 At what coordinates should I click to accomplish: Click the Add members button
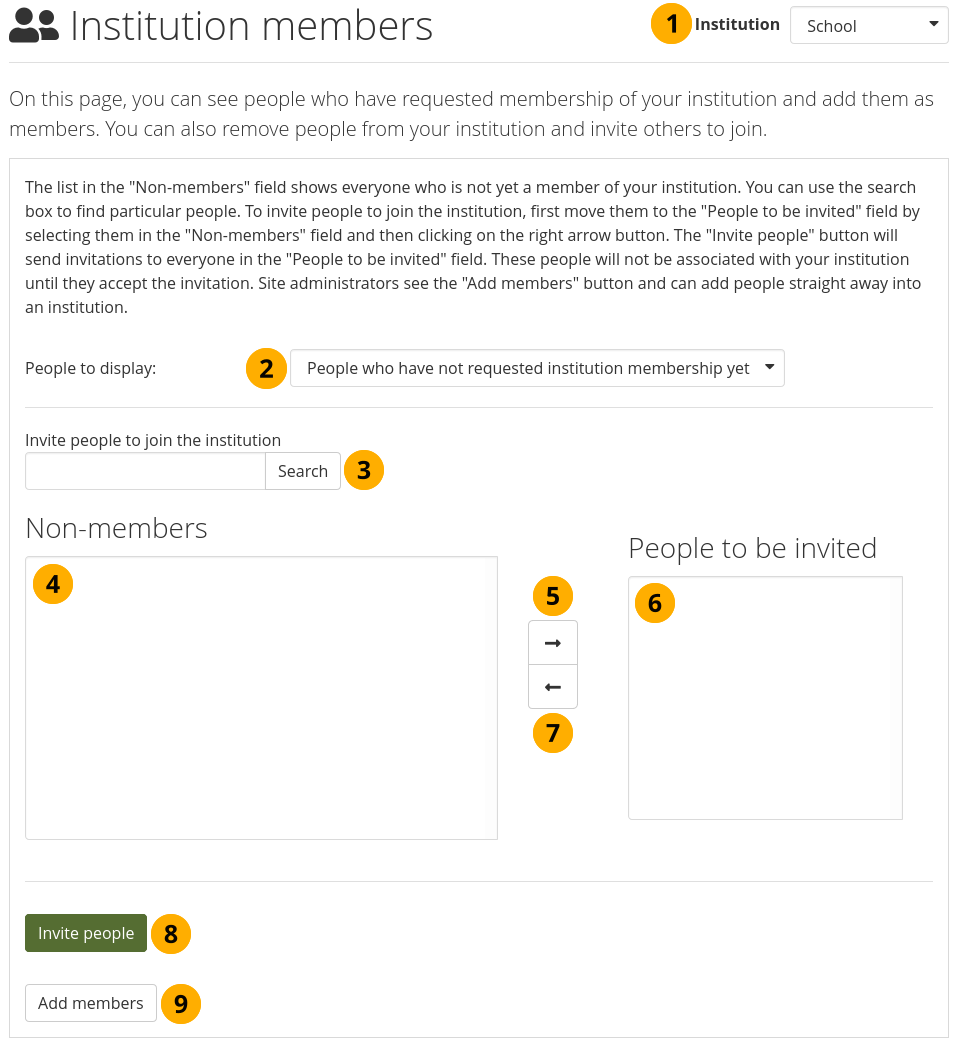[x=91, y=1004]
